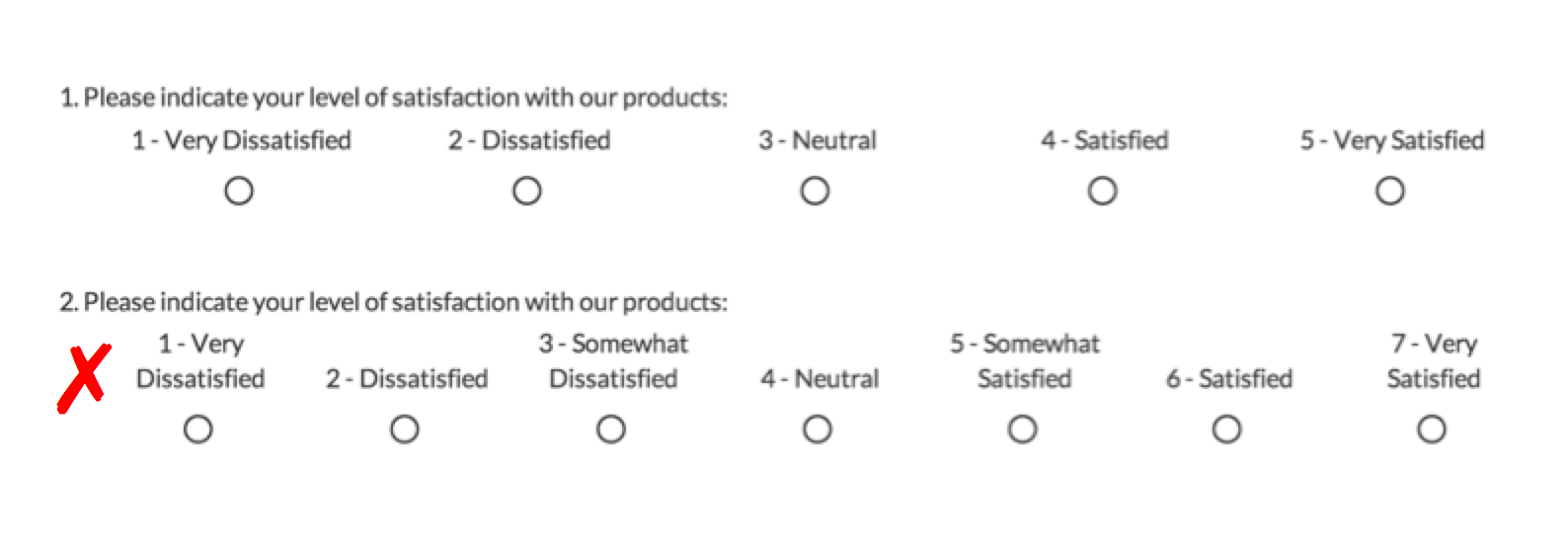The height and width of the screenshot is (547, 1568).
Task: Choose 2 - Dissatisfied radio in question 2
Action: [405, 430]
